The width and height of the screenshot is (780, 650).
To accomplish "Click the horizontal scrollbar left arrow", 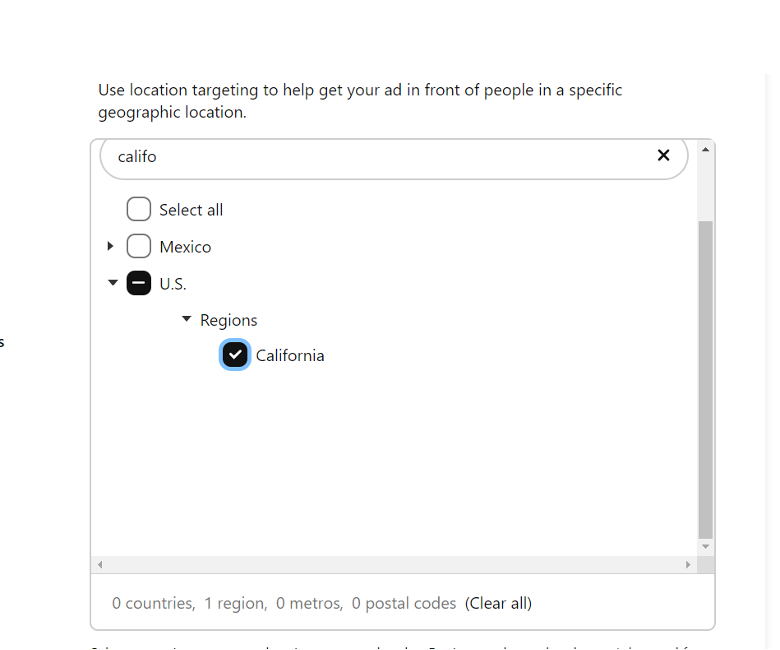I will 100,564.
